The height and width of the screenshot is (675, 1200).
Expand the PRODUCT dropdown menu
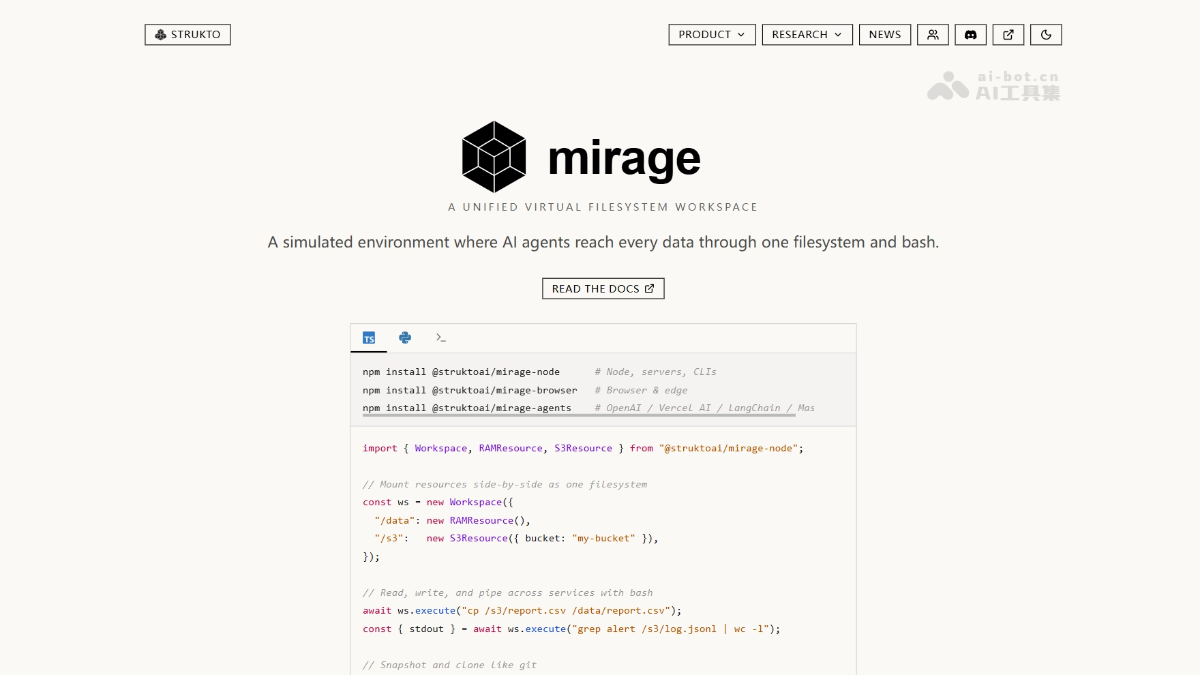pyautogui.click(x=712, y=34)
